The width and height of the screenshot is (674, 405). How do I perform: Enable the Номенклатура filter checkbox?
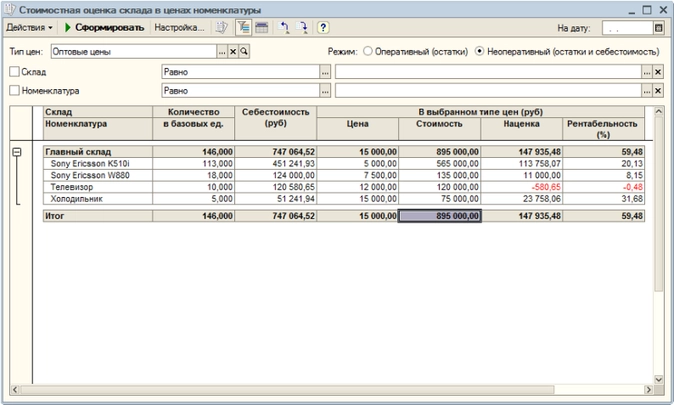tap(14, 91)
